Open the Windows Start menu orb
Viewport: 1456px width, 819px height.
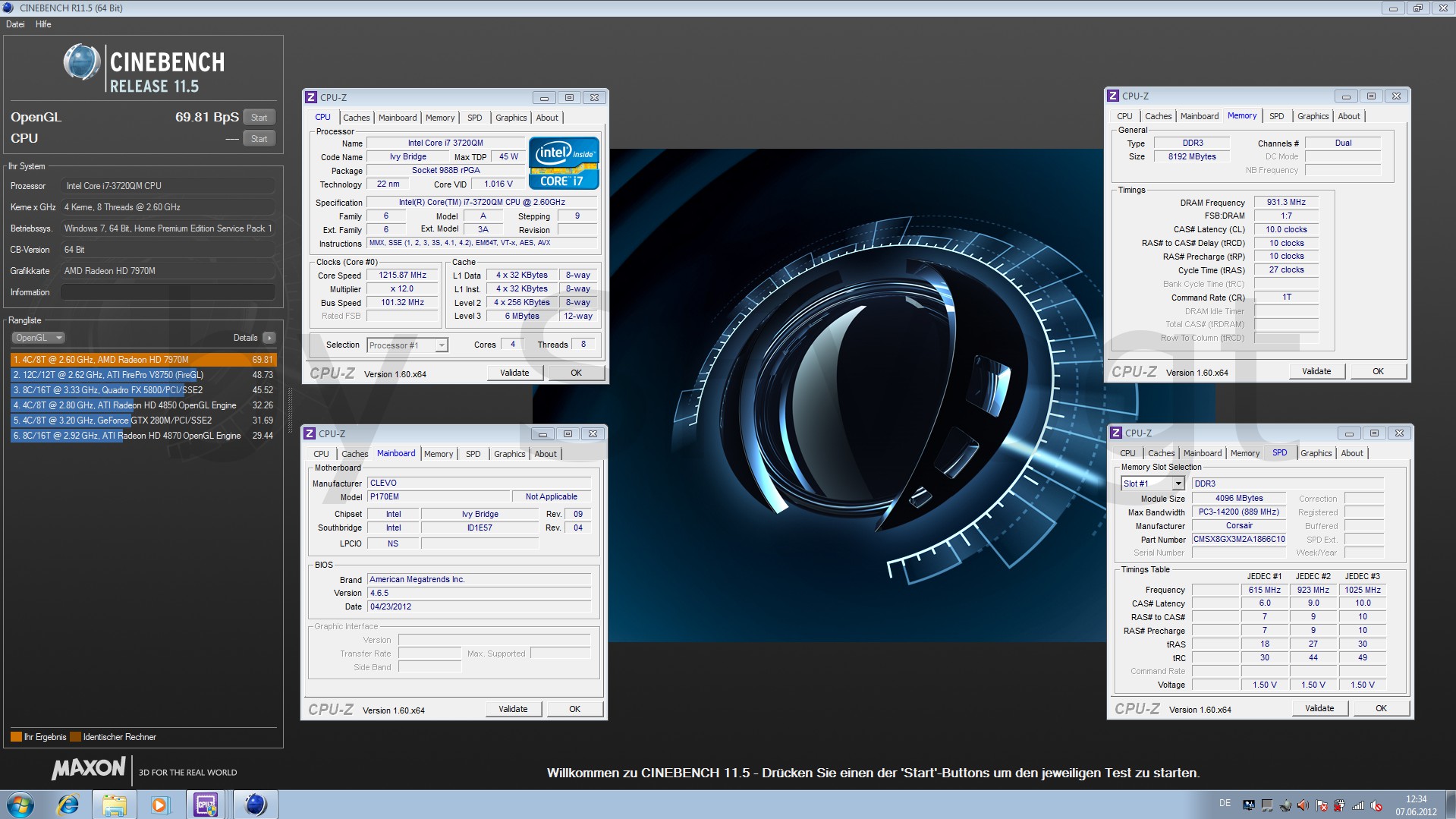click(x=20, y=805)
